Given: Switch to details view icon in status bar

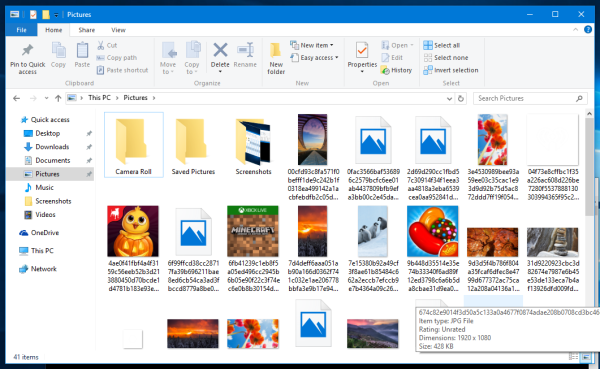Looking at the screenshot, I should (573, 357).
